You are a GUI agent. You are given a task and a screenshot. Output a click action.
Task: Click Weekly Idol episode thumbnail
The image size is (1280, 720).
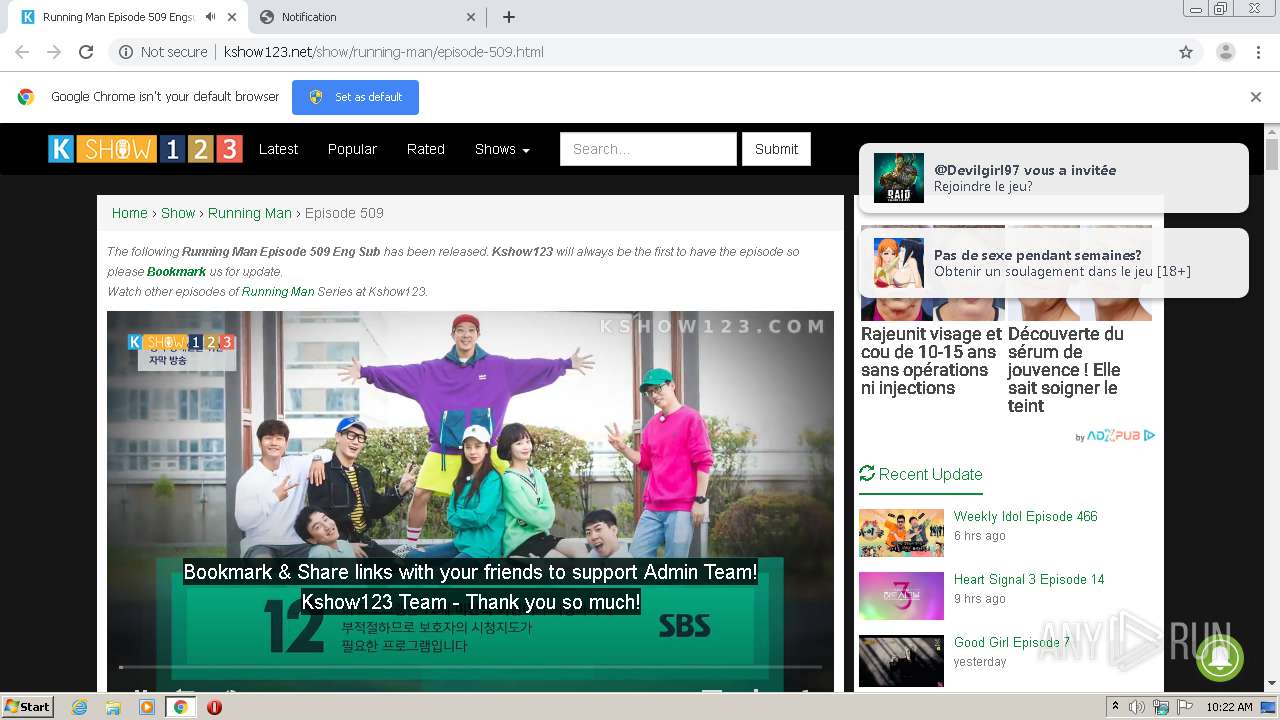click(x=901, y=533)
